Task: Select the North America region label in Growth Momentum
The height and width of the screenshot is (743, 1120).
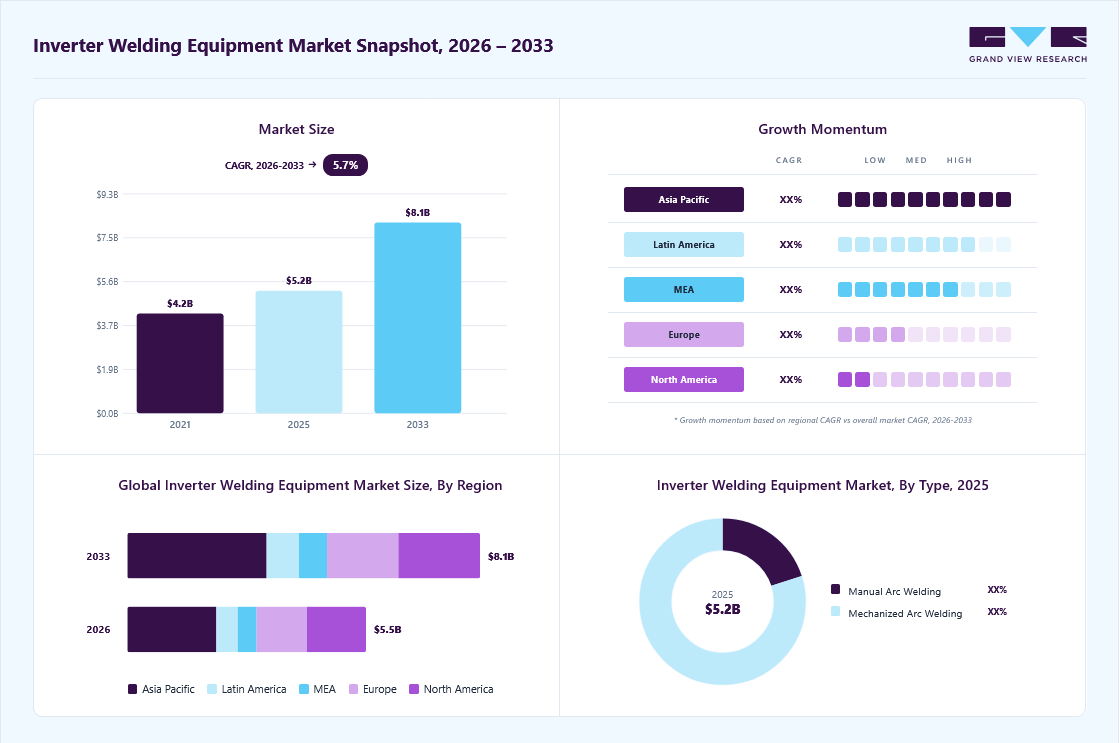Action: [684, 379]
